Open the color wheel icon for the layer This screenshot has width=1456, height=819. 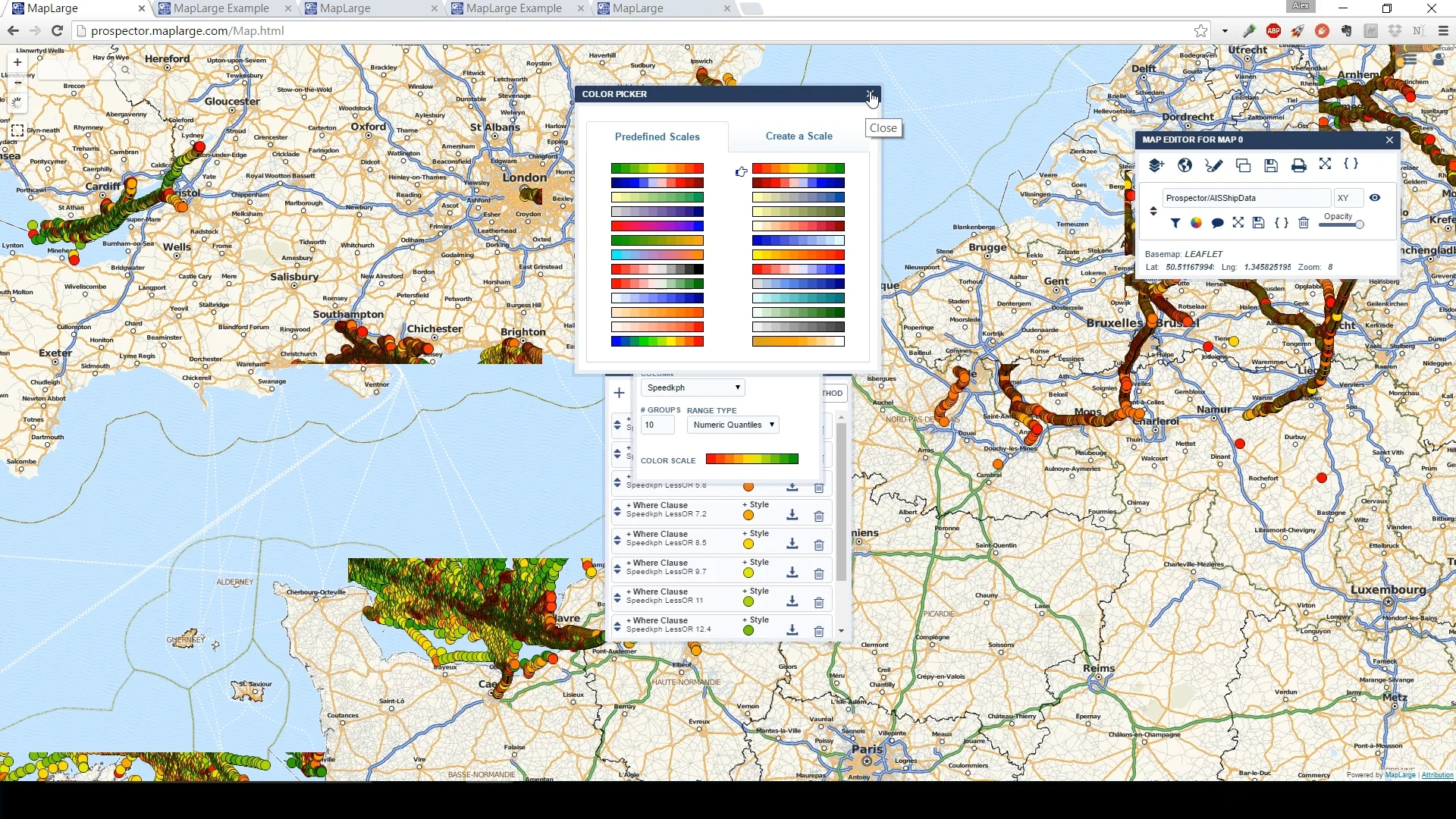click(x=1197, y=222)
